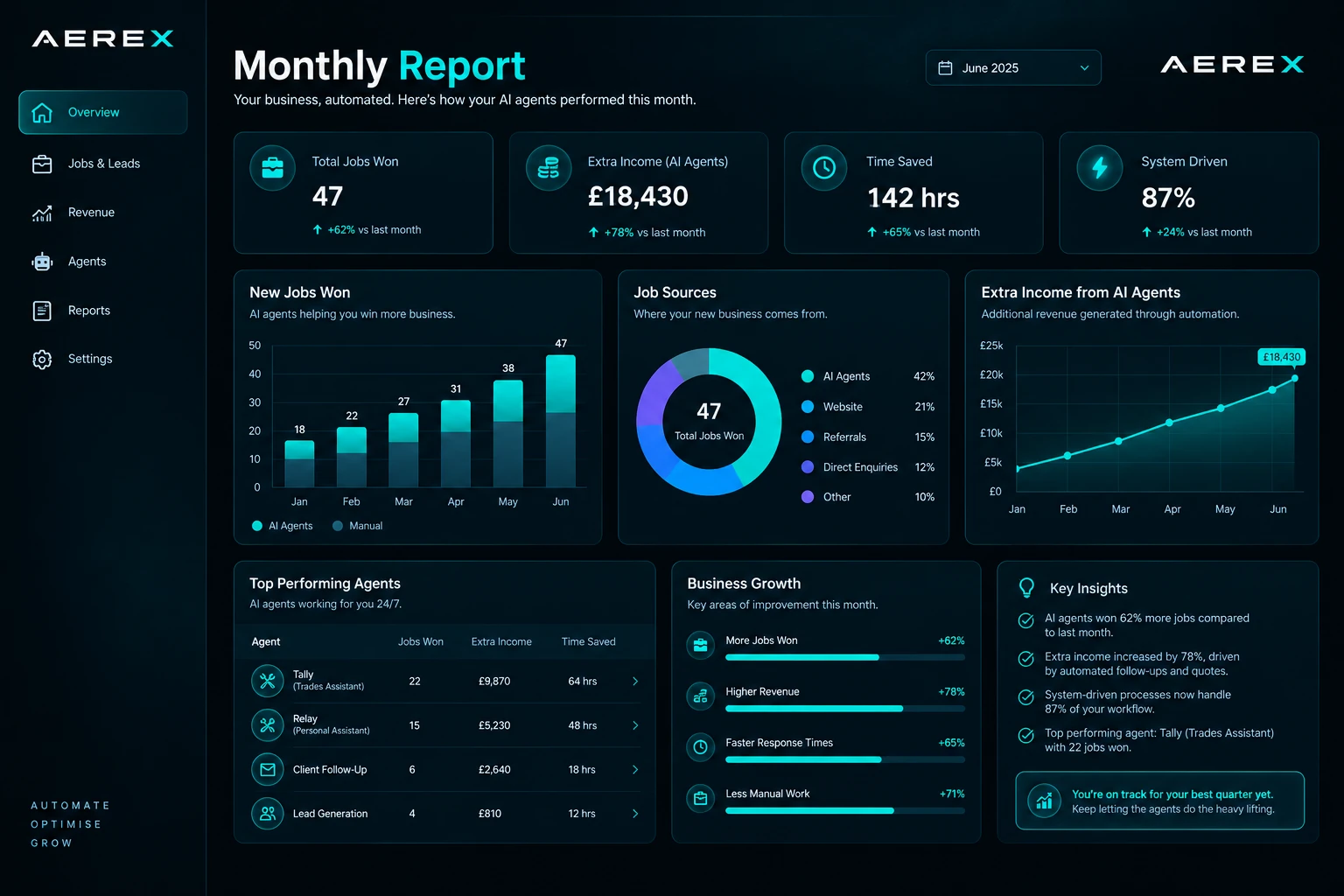Toggle the Direct Enquiries legend dot
The image size is (1344, 896).
click(808, 467)
